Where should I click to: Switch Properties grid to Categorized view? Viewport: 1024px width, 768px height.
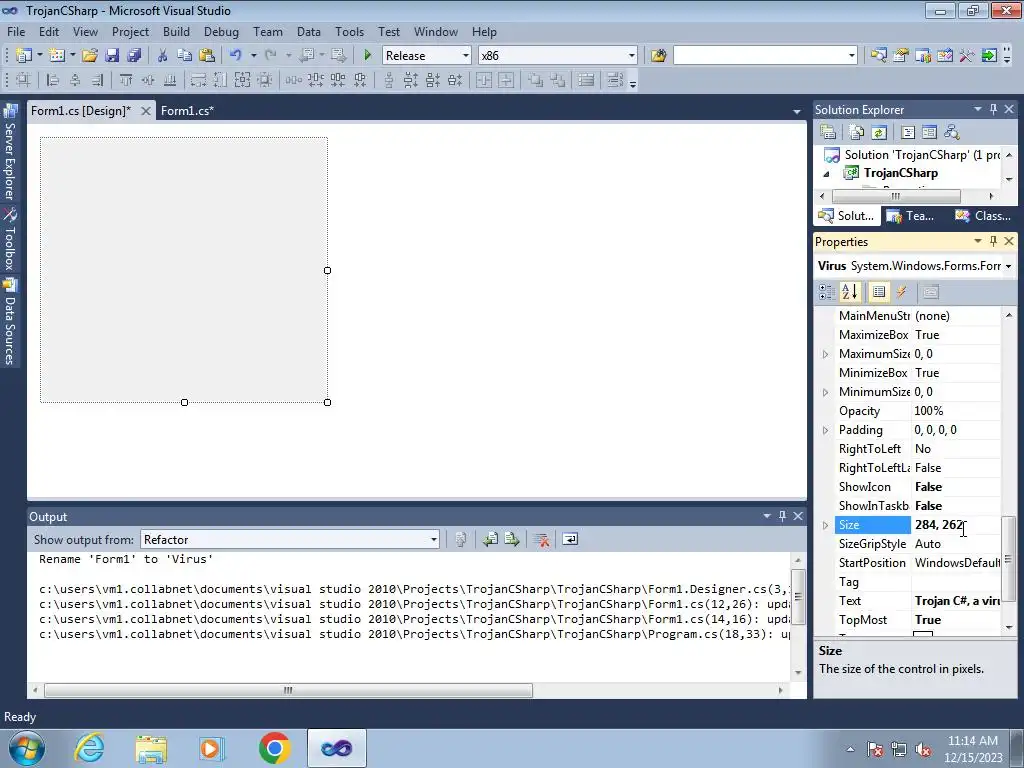pyautogui.click(x=827, y=292)
